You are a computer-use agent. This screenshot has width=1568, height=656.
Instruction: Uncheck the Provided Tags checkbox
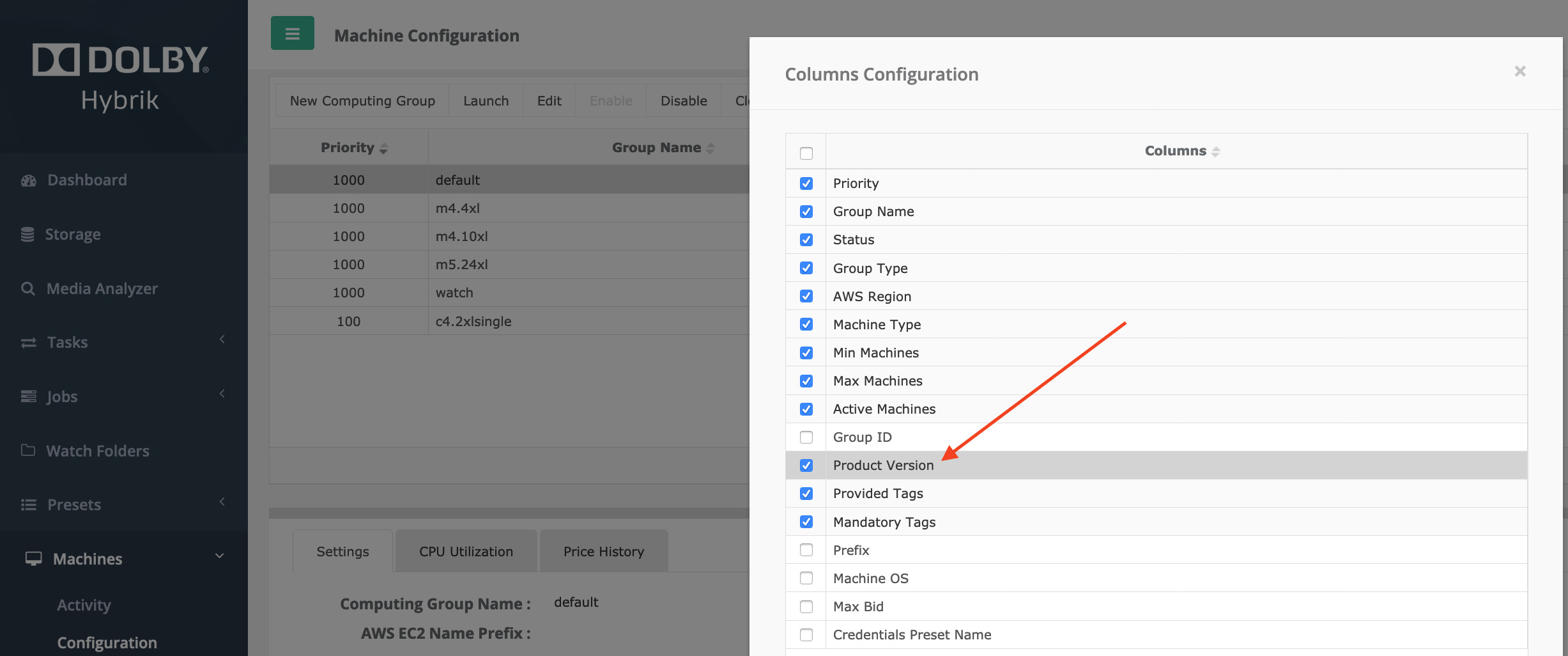click(806, 494)
